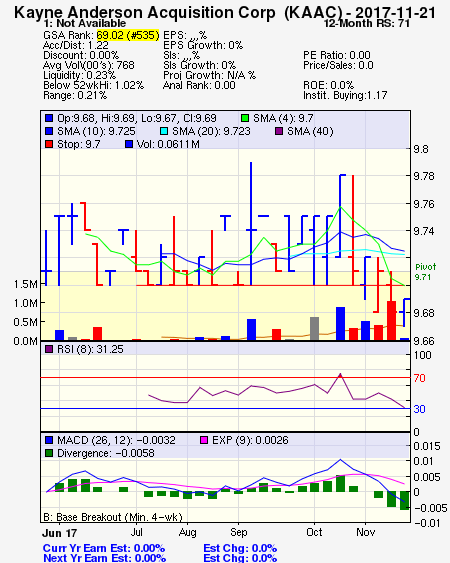Click the green Divergence legend swatch

(49, 453)
